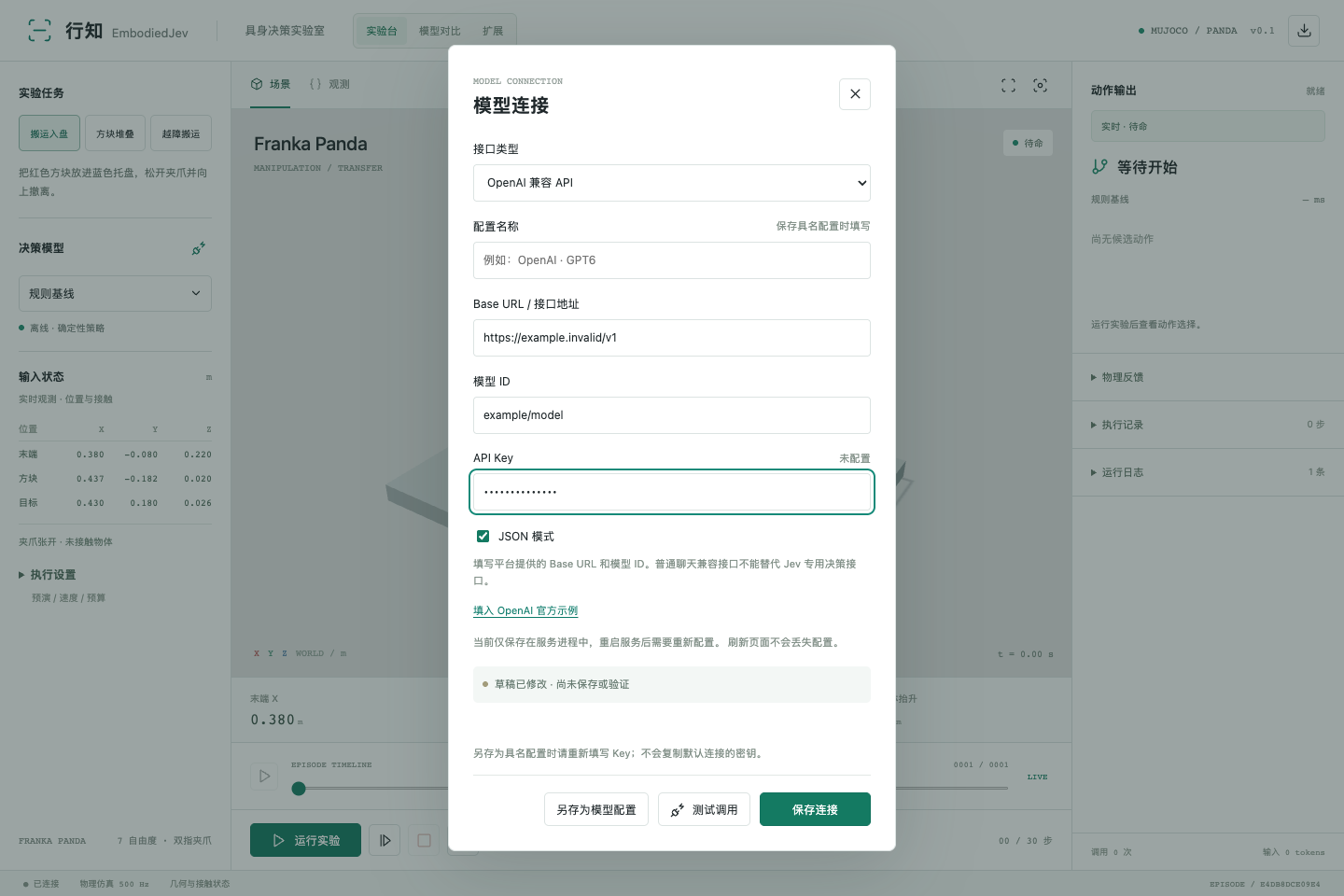Click the API Key password field
1344x896 pixels.
[x=672, y=492]
